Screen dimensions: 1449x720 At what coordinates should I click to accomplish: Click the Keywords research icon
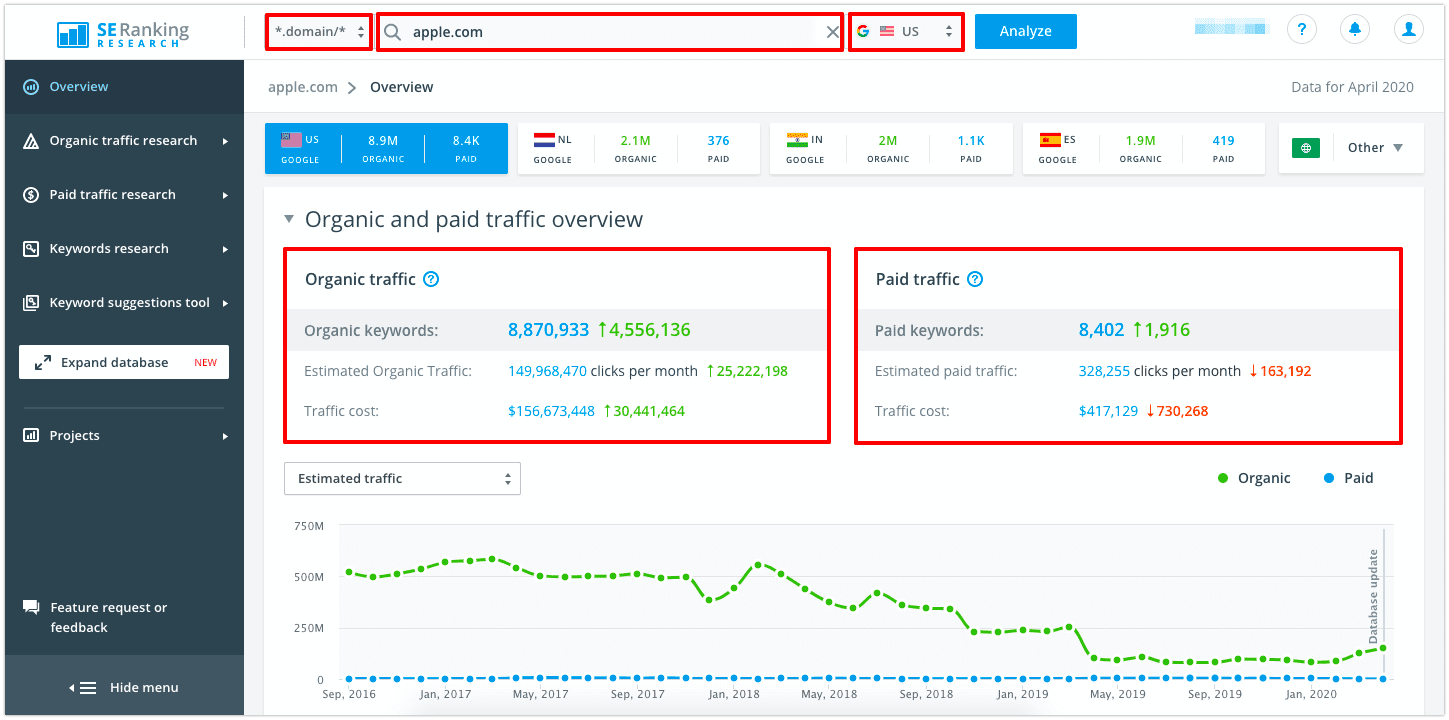click(31, 249)
